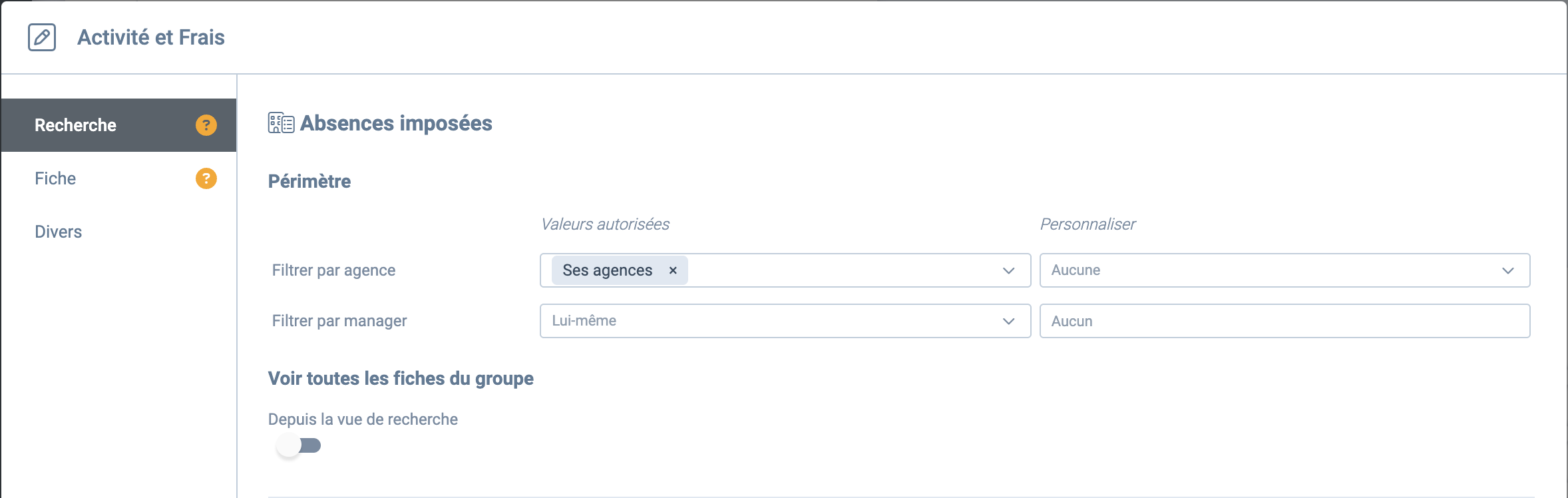Click the Filtrer par agence label

coord(333,270)
